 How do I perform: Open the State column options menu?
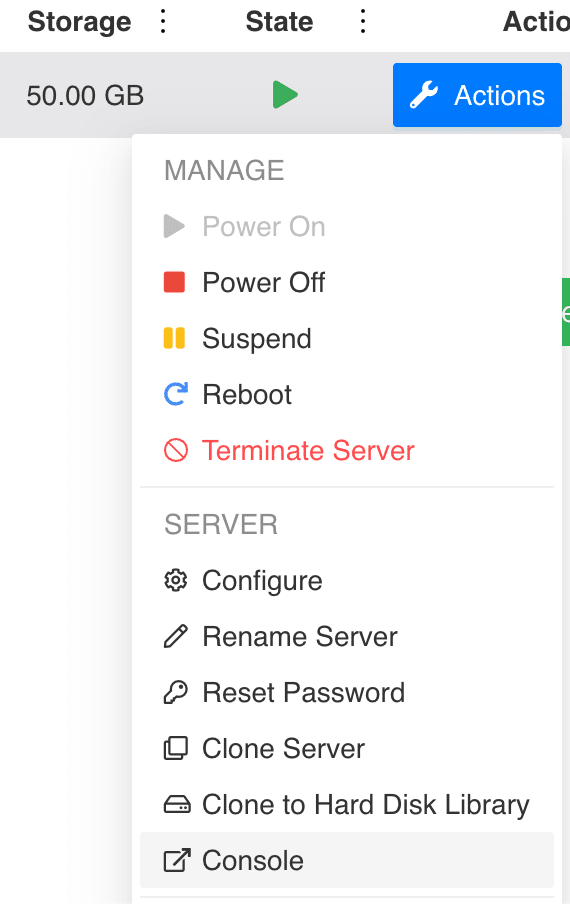point(363,21)
